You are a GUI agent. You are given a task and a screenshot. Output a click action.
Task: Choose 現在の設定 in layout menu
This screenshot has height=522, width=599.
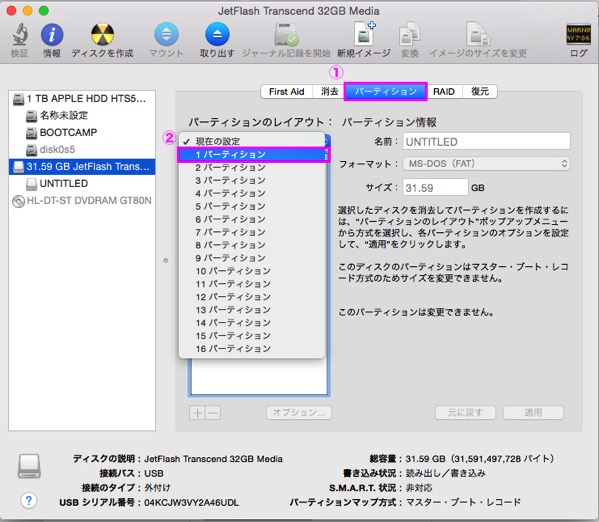(252, 141)
